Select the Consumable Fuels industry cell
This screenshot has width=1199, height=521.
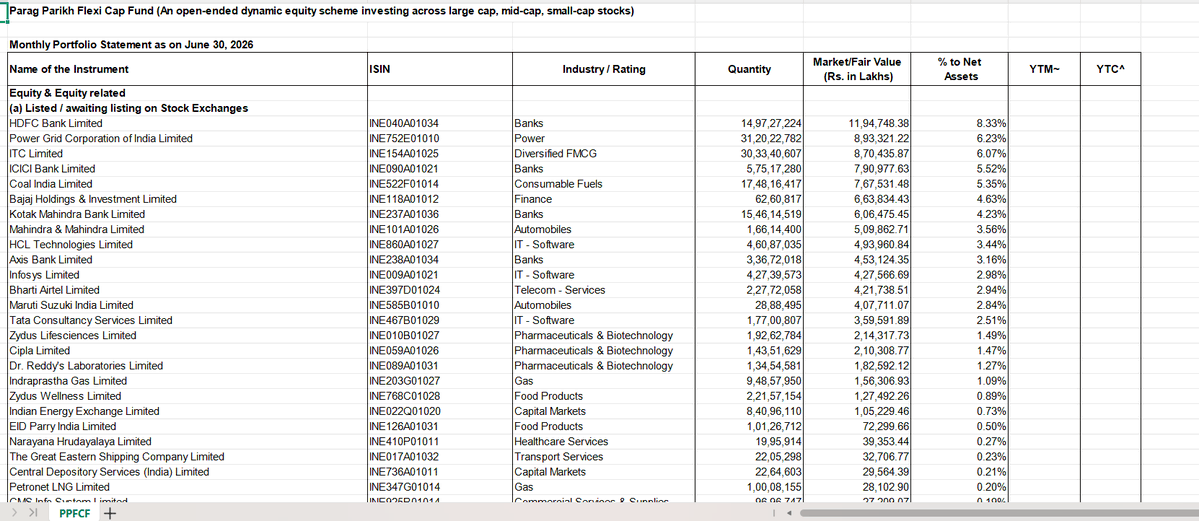pyautogui.click(x=603, y=184)
